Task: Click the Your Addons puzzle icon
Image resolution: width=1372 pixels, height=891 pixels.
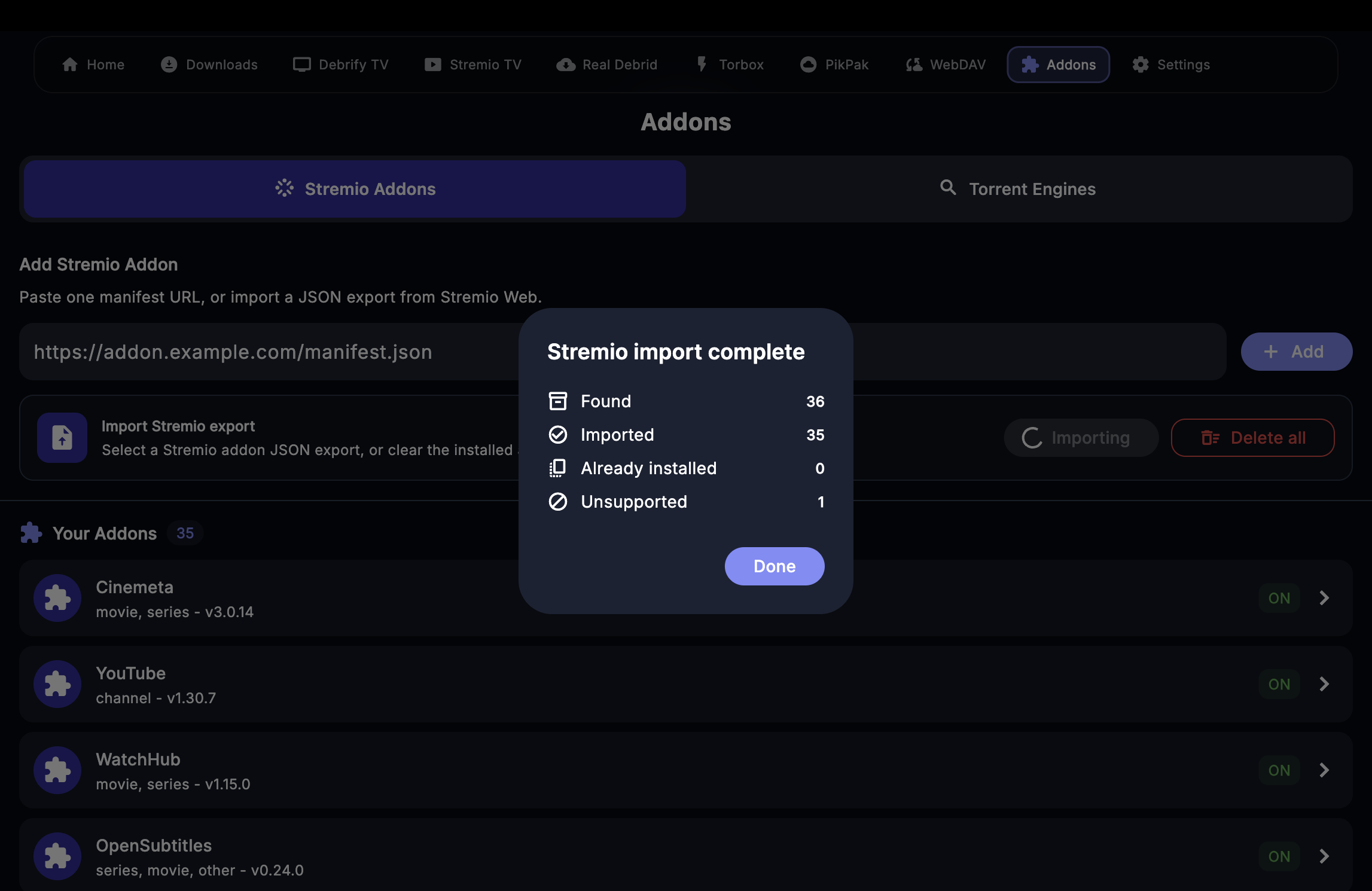Action: 31,533
